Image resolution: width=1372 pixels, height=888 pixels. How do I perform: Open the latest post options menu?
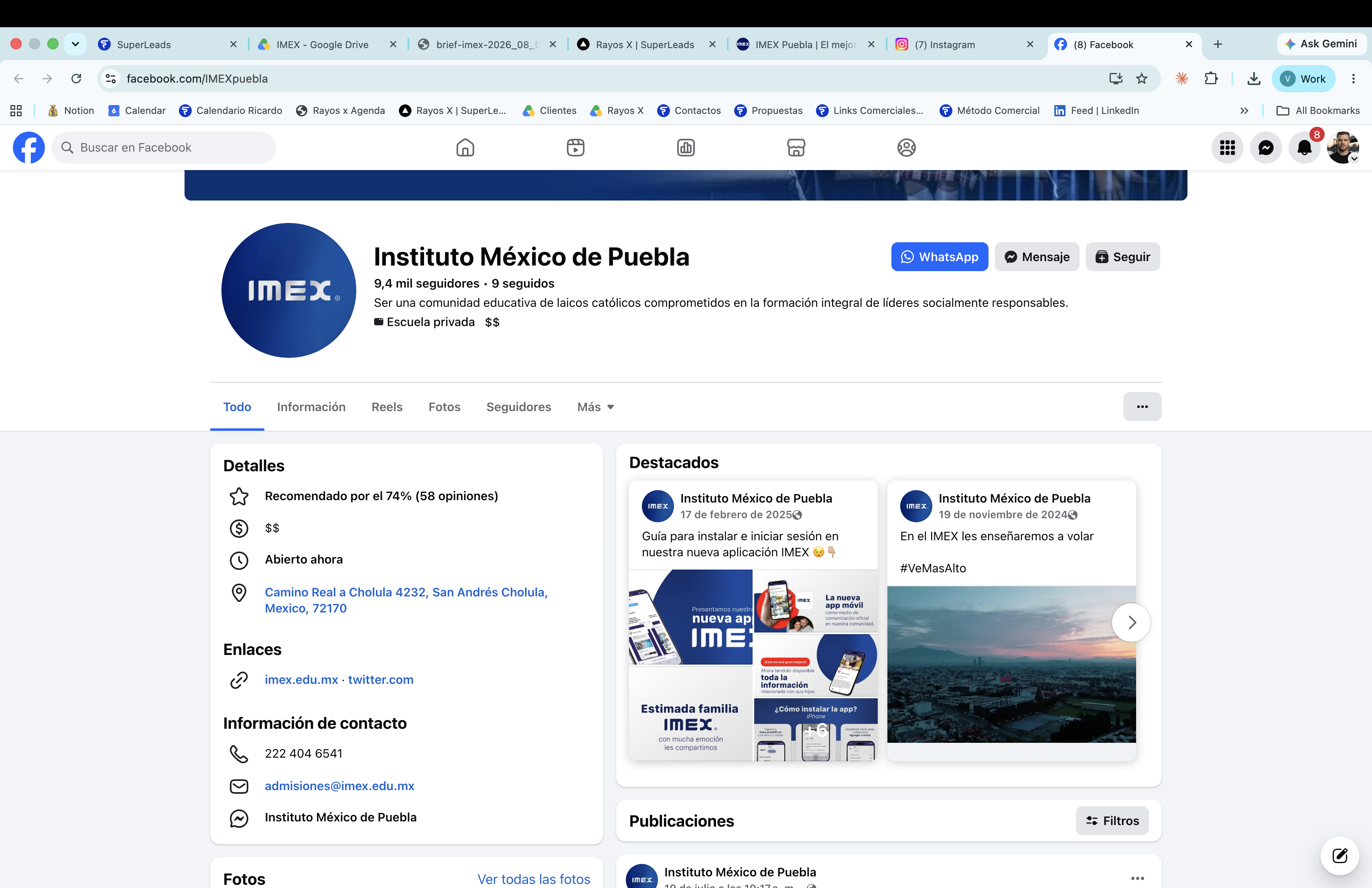1137,878
